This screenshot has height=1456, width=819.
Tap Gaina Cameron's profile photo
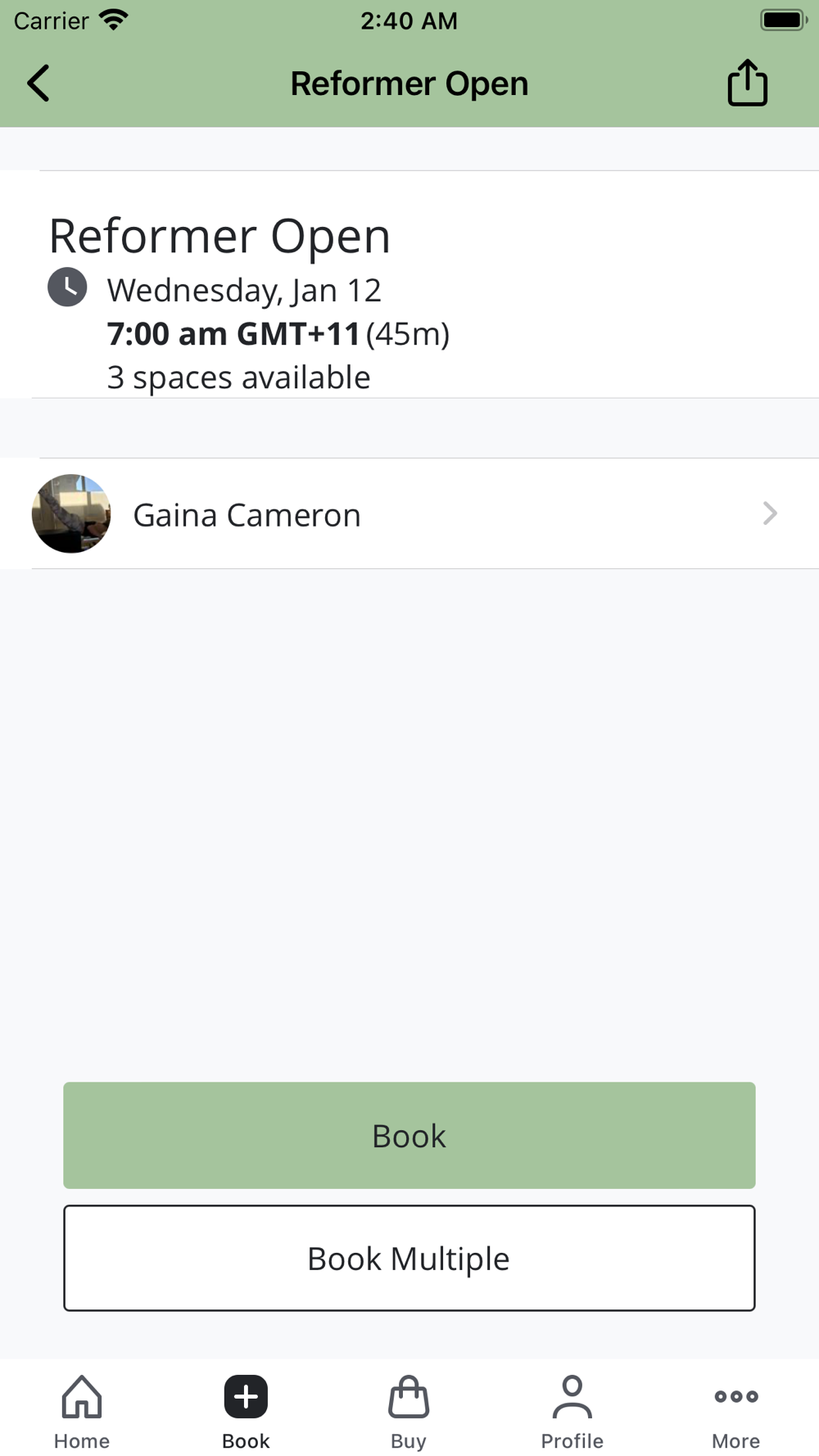click(x=71, y=513)
